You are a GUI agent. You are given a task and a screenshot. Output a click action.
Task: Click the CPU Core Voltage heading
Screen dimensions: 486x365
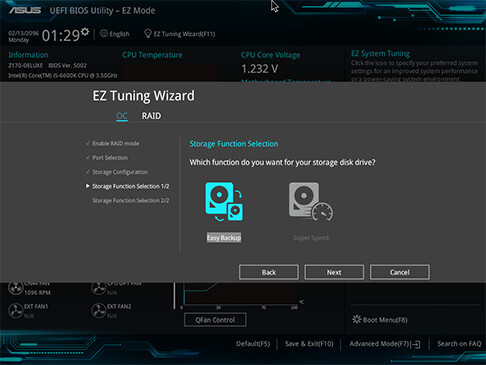click(x=270, y=55)
